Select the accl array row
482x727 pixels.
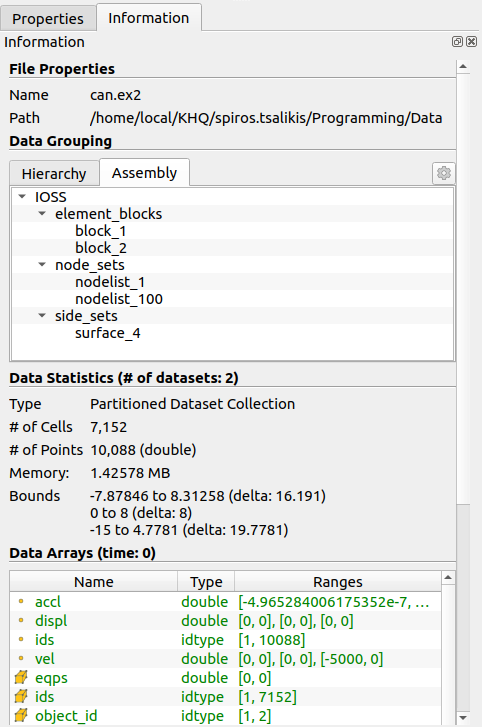point(226,602)
